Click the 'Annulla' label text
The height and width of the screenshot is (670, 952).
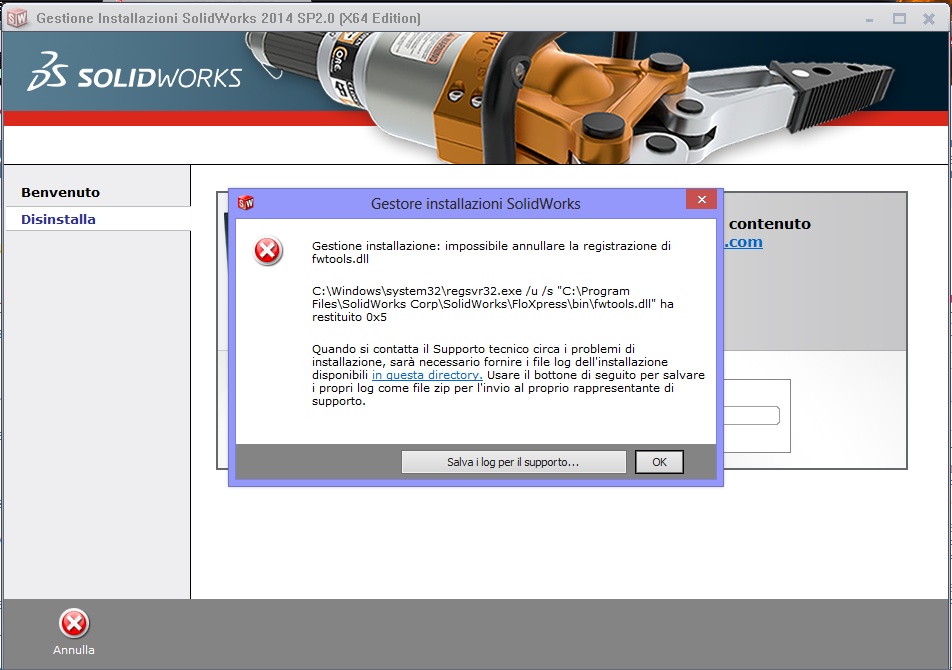(73, 650)
